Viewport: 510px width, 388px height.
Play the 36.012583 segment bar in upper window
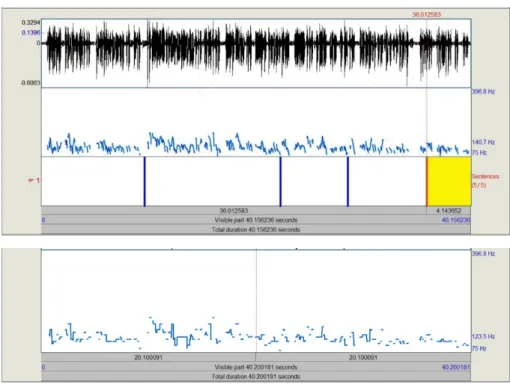[234, 211]
